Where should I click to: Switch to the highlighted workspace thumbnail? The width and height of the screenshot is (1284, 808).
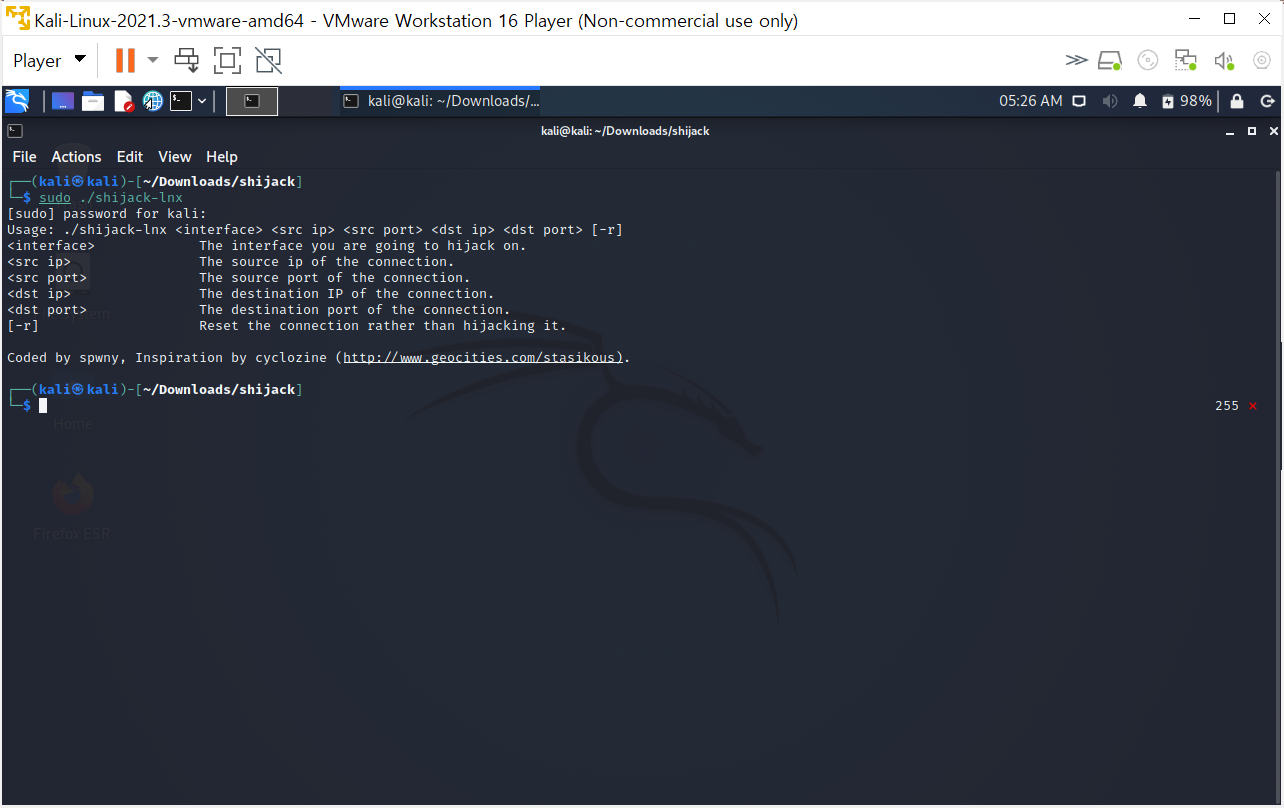[252, 101]
